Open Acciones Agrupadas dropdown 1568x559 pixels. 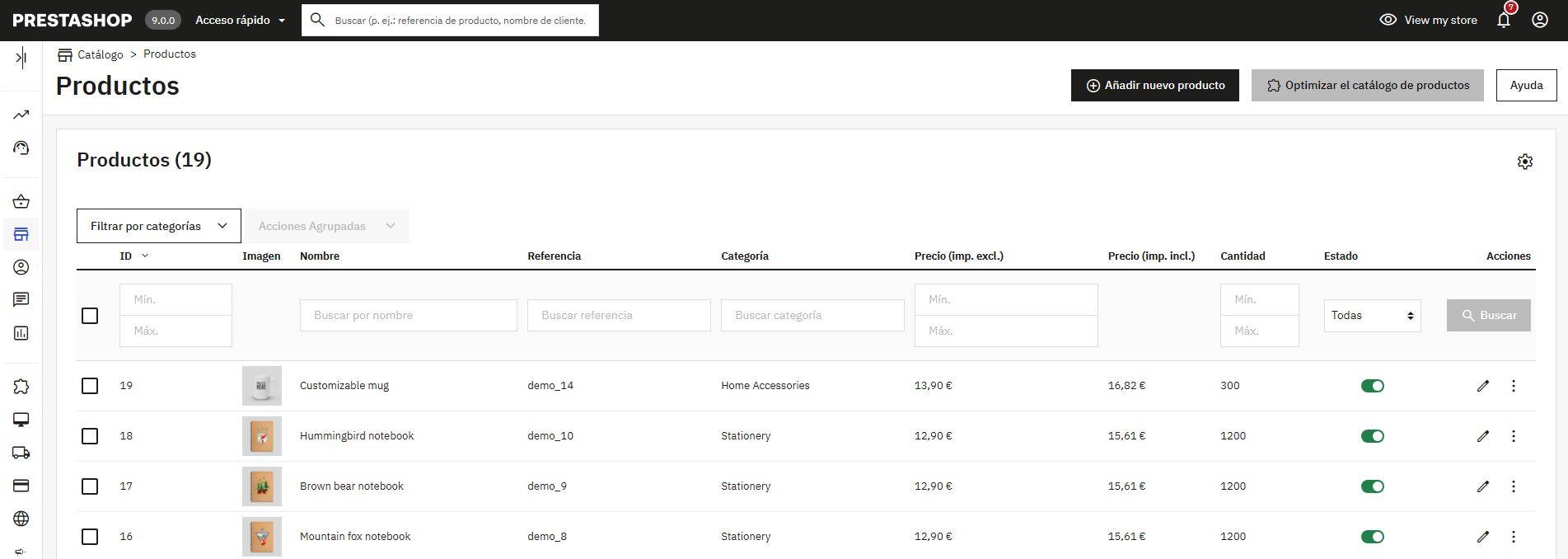pos(327,226)
